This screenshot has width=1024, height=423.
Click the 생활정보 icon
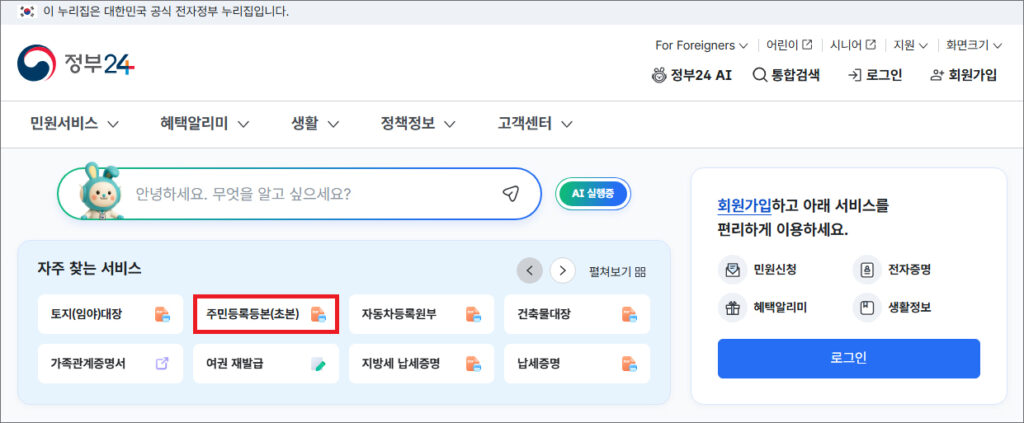tap(866, 308)
